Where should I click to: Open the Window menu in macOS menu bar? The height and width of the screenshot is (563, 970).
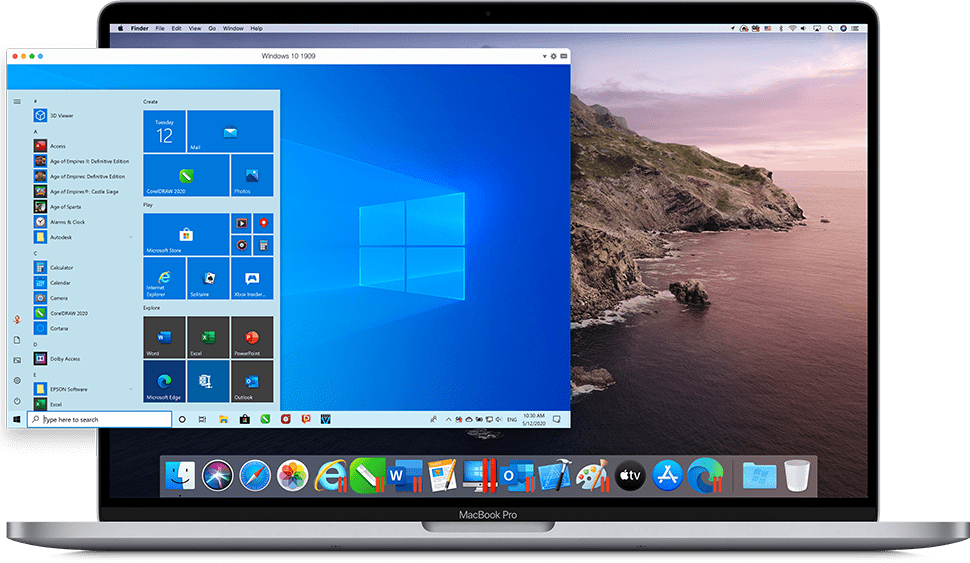click(233, 28)
